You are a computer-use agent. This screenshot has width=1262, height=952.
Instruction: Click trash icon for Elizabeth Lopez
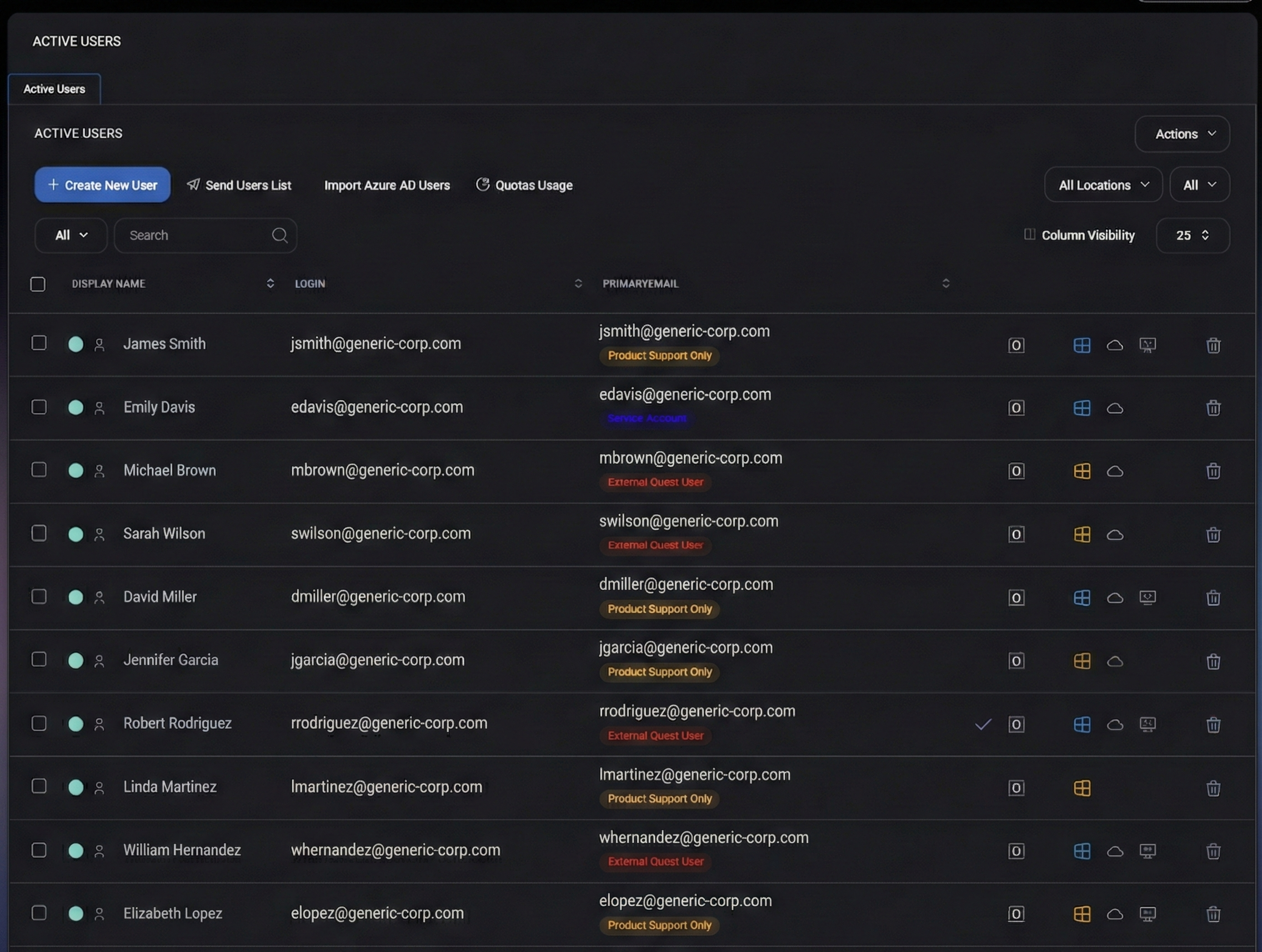(1213, 914)
